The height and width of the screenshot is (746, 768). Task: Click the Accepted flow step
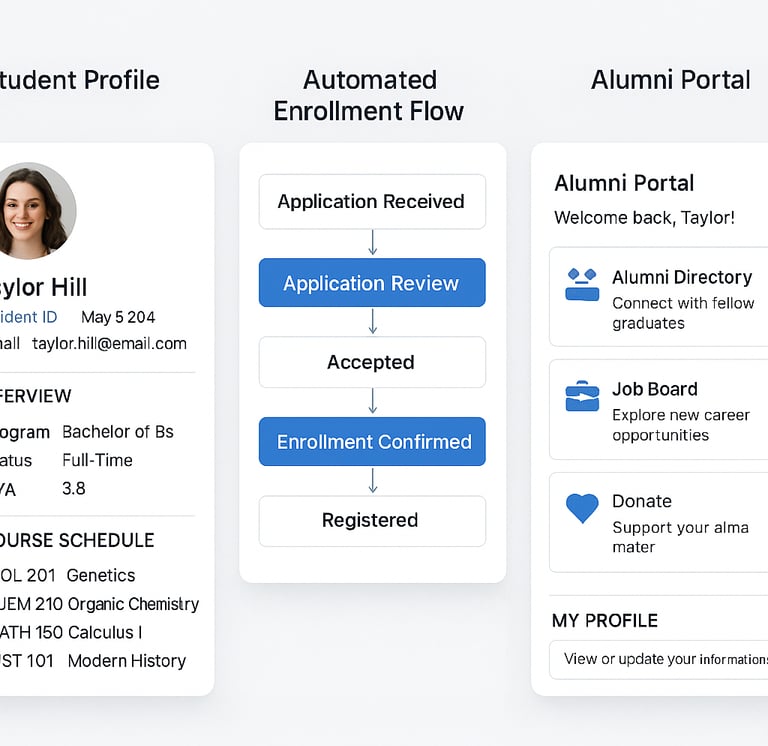372,362
